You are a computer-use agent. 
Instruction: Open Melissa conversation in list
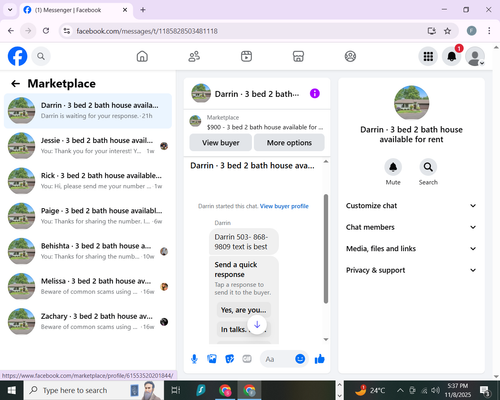(88, 286)
